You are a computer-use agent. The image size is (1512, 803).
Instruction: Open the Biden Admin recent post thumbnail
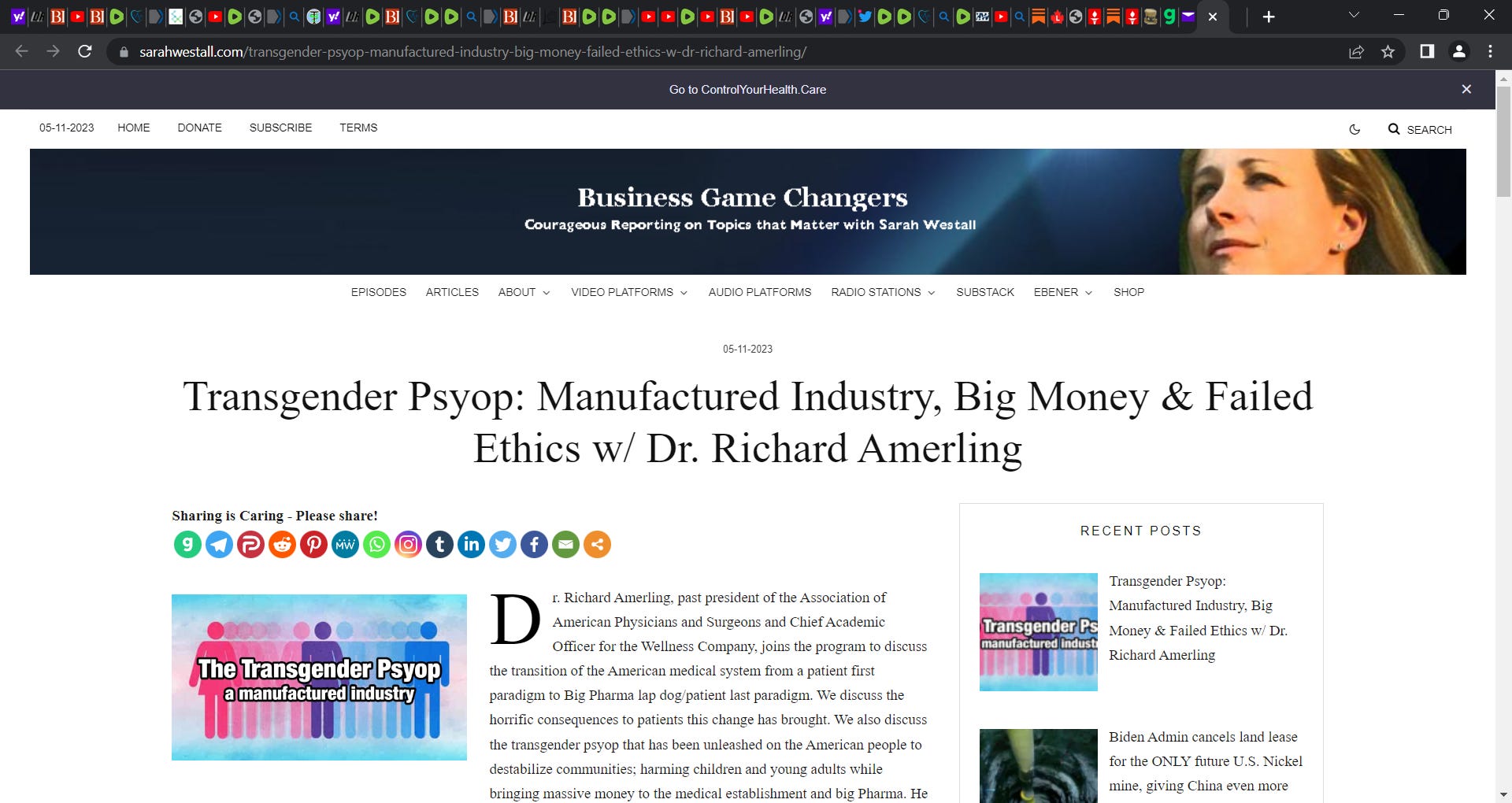1038,766
